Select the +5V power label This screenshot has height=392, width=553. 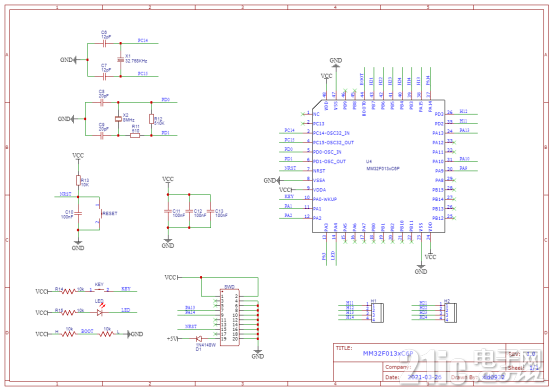172,339
